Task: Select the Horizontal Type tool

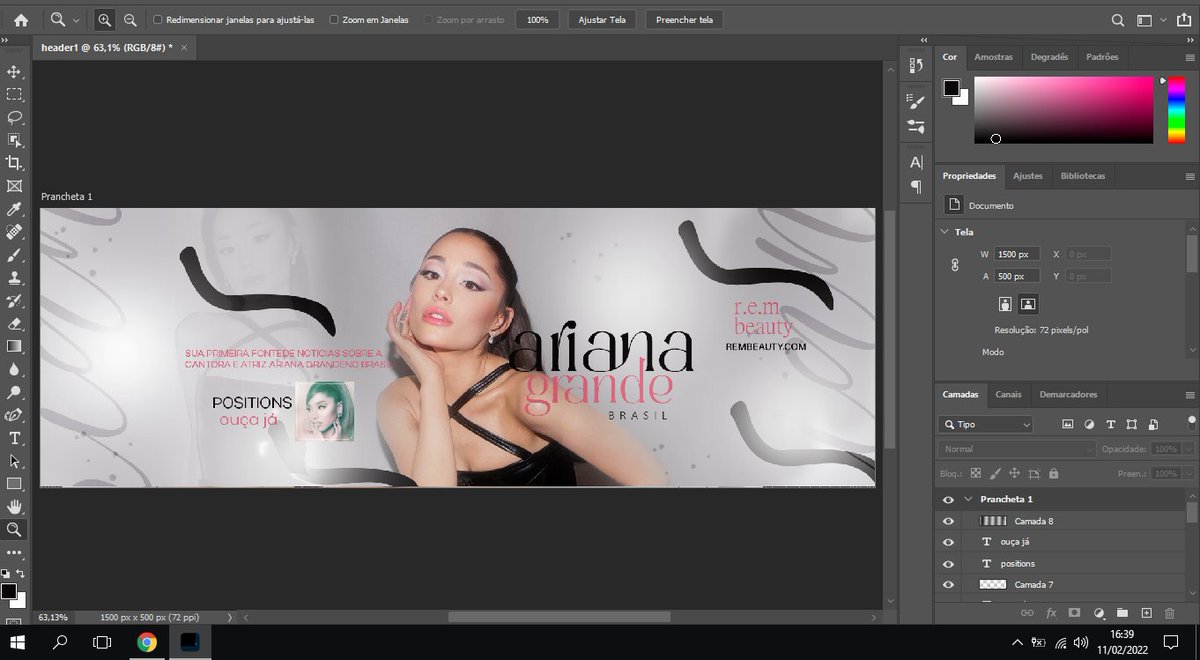Action: [14, 438]
